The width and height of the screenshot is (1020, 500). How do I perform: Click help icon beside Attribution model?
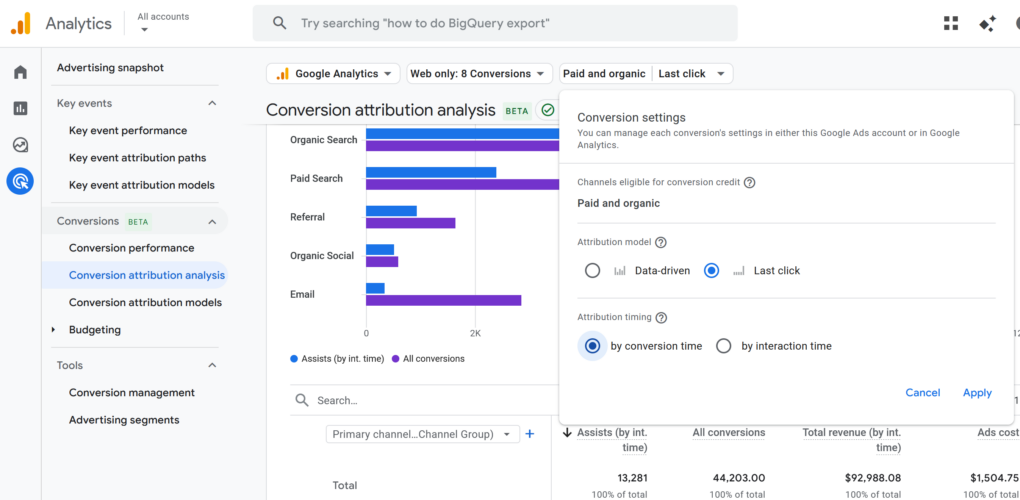660,243
